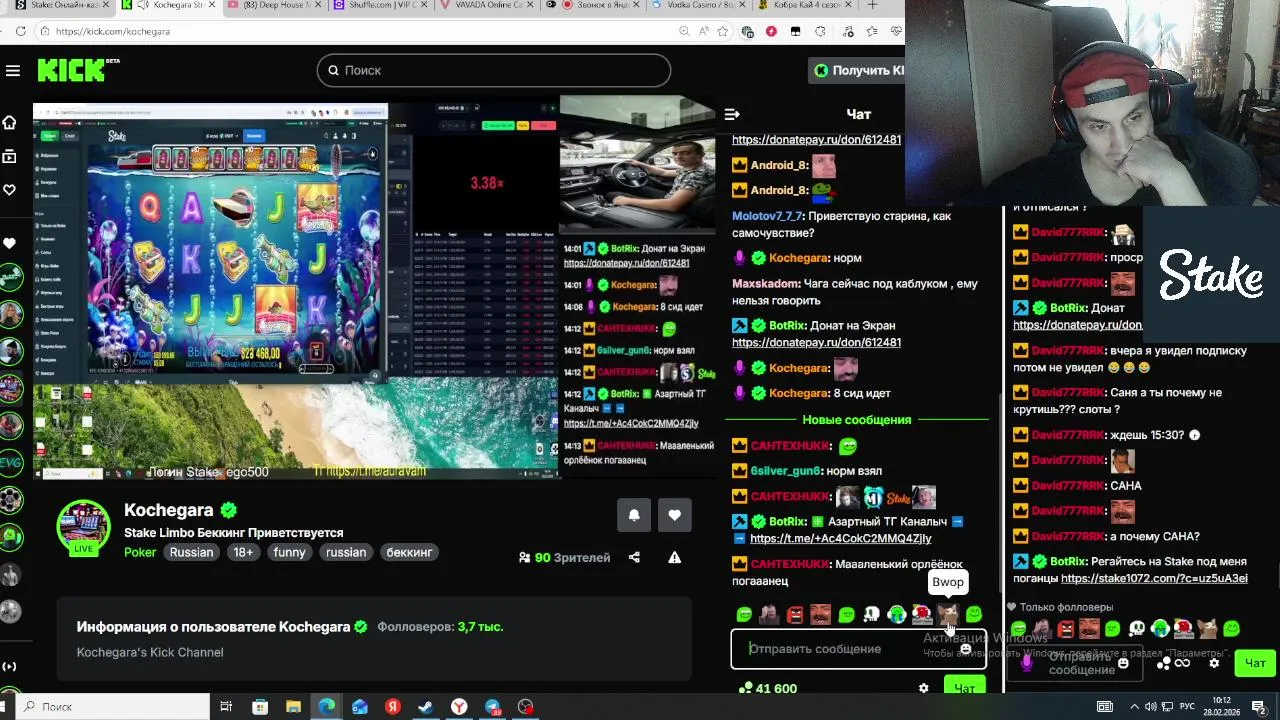This screenshot has width=1280, height=720.
Task: Click the Получить Kick button
Action: click(857, 70)
